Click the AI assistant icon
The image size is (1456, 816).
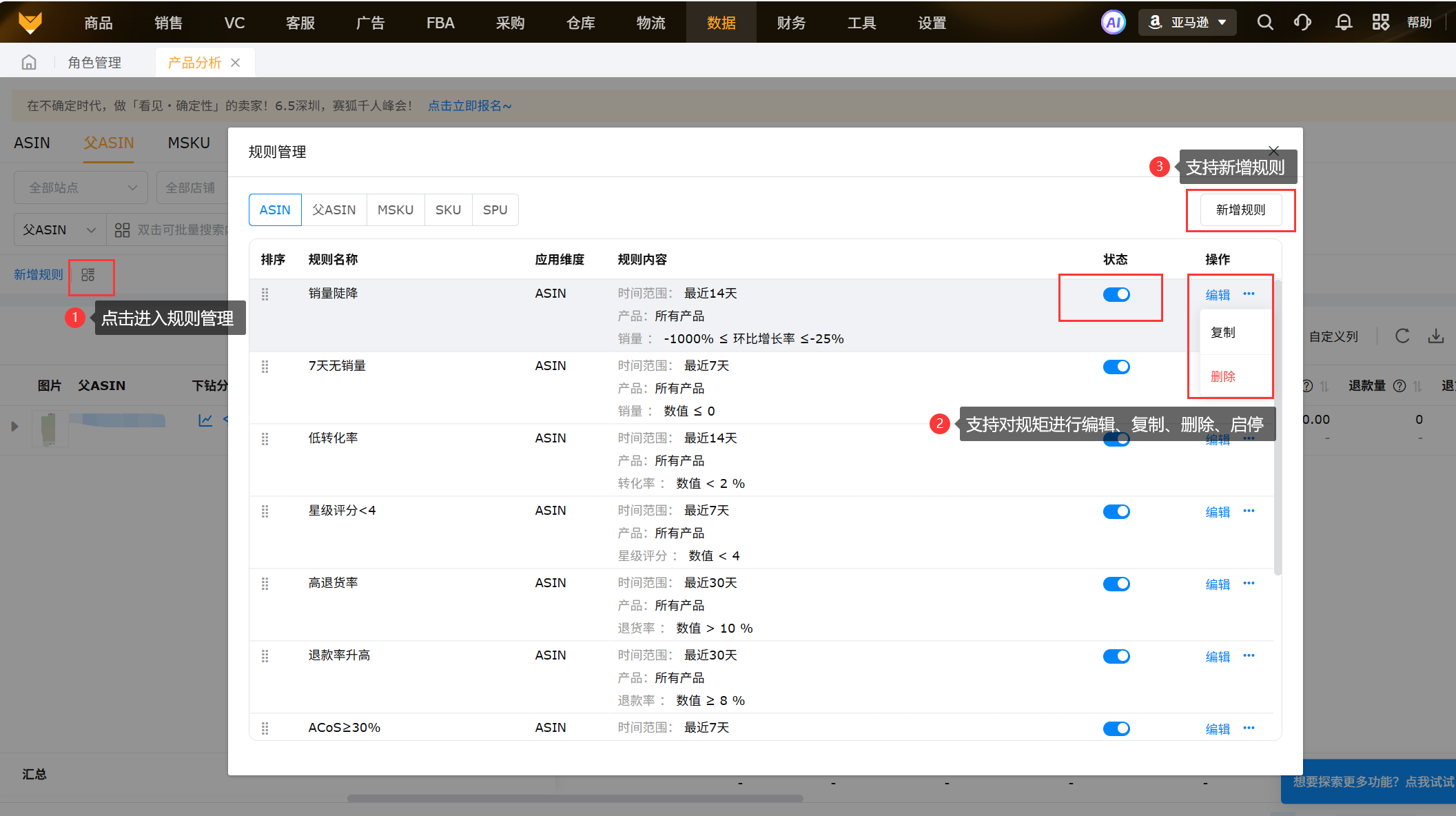(x=1113, y=23)
